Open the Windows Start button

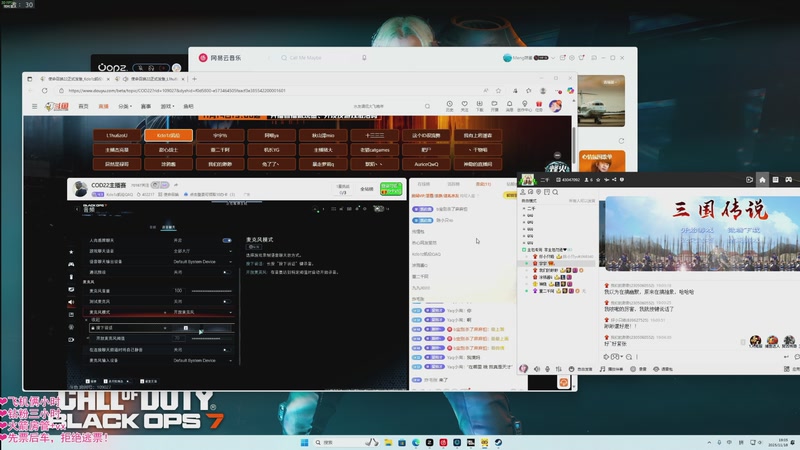tap(305, 442)
